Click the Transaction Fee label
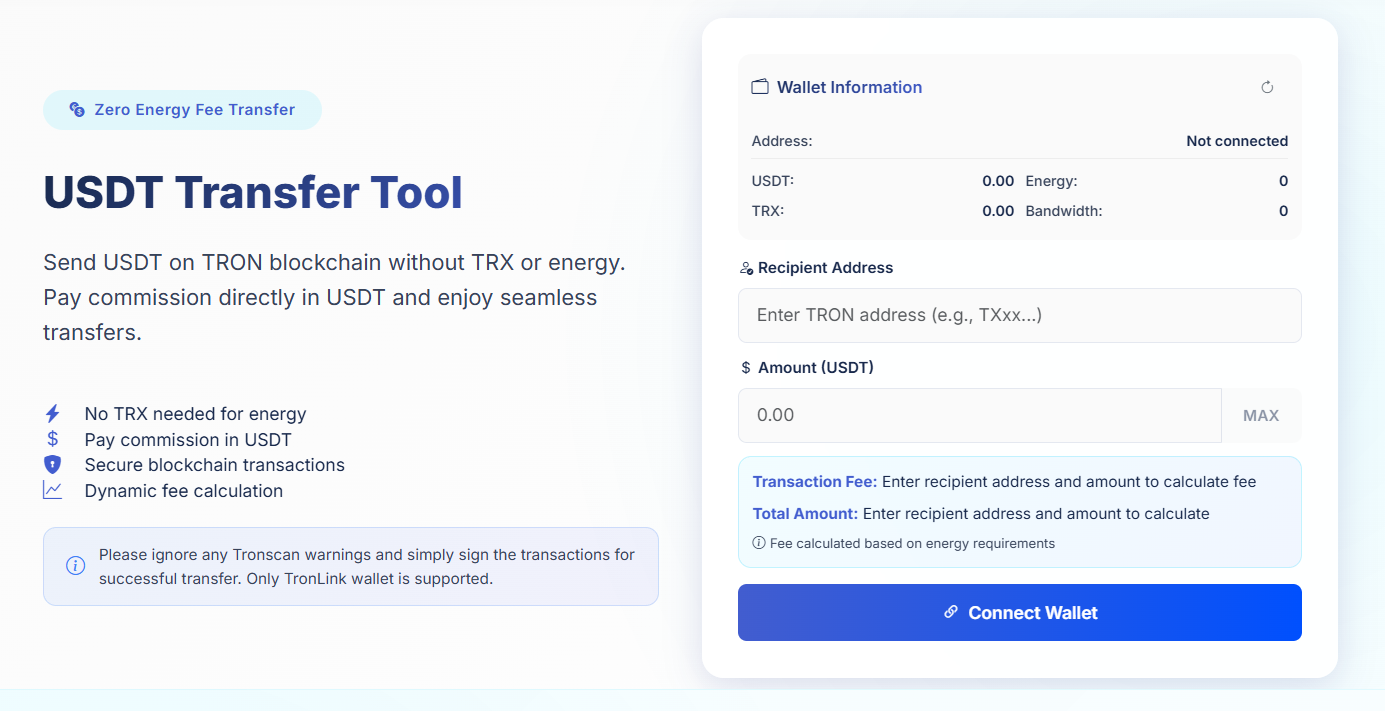1385x711 pixels. point(814,482)
